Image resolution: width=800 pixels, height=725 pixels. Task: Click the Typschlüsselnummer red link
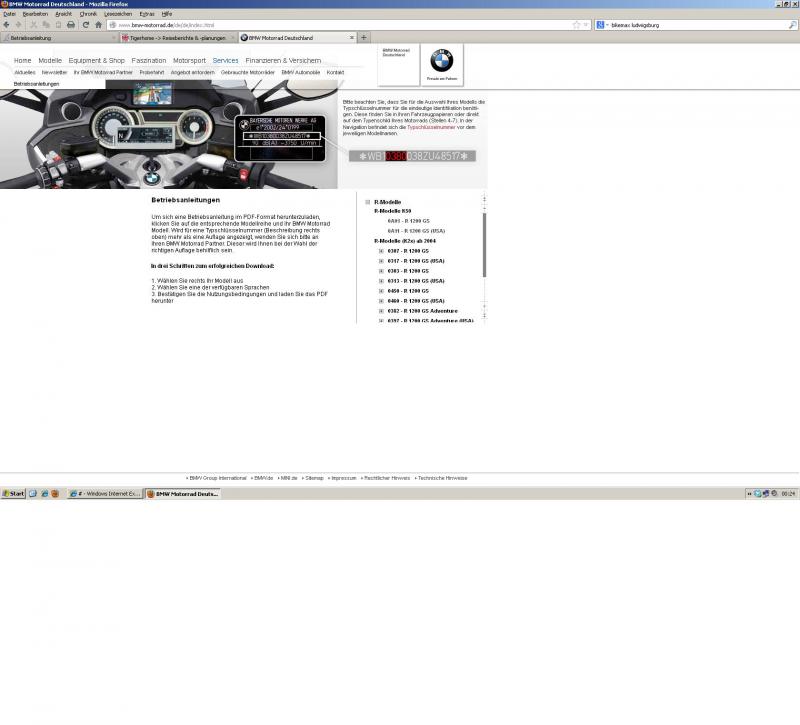tap(431, 127)
